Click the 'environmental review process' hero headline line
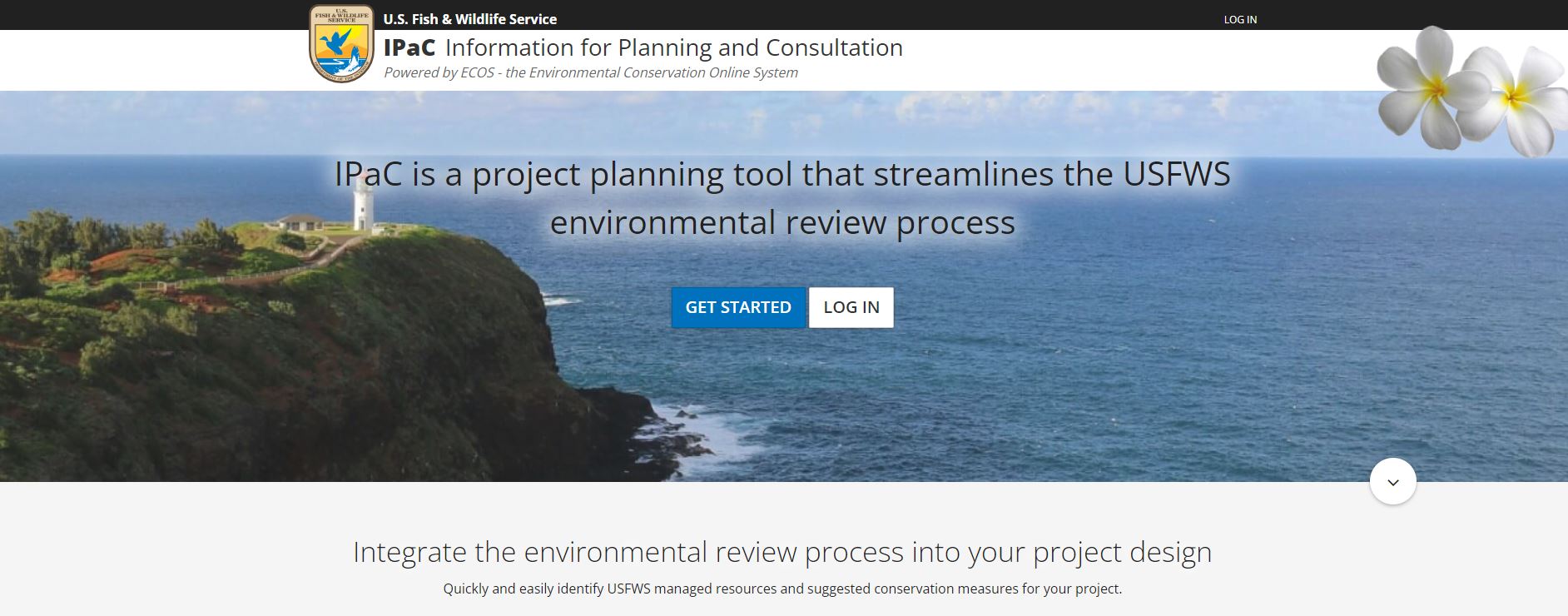The height and width of the screenshot is (616, 1568). (782, 223)
